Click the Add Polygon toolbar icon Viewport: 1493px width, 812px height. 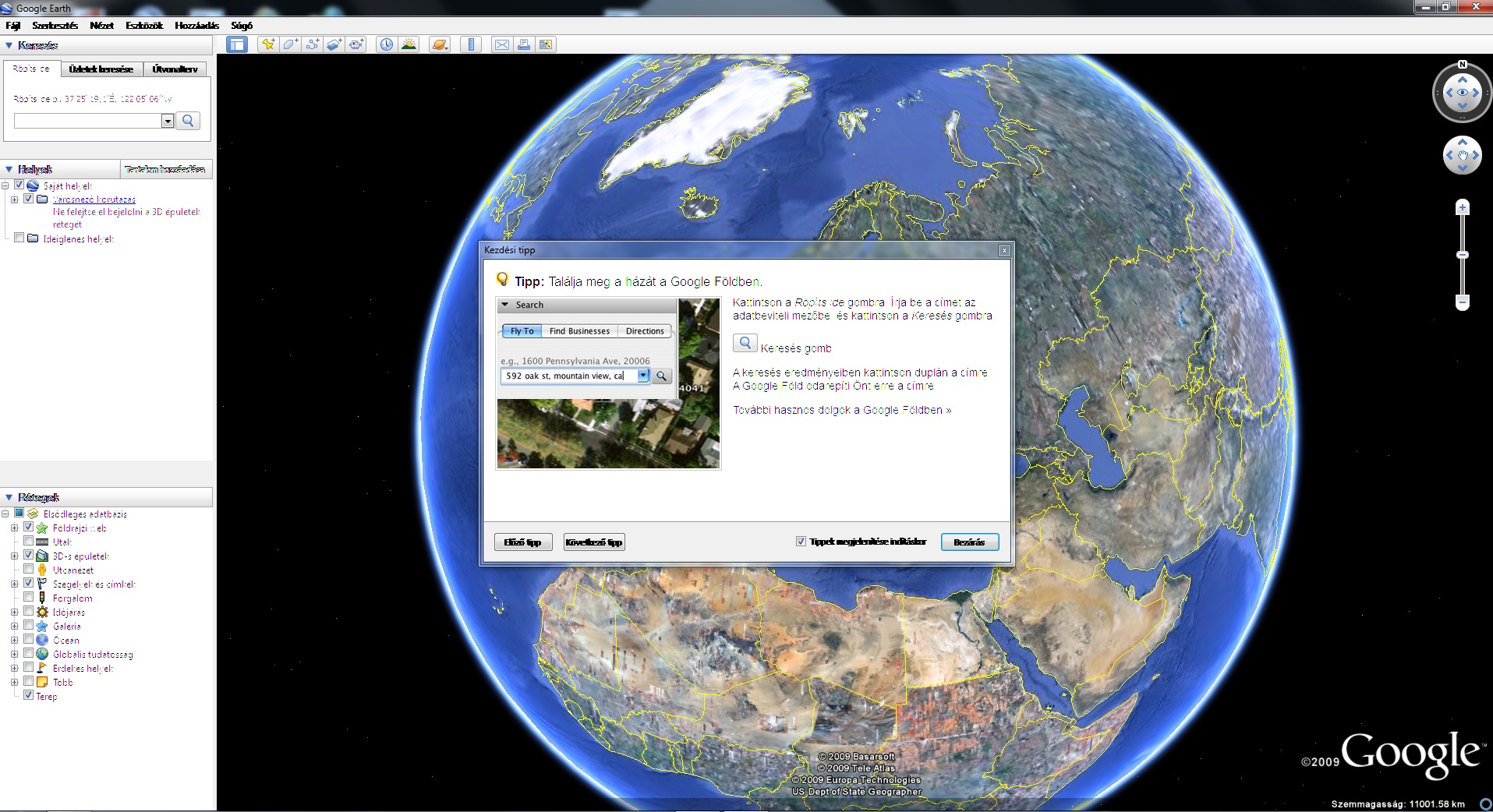[290, 44]
